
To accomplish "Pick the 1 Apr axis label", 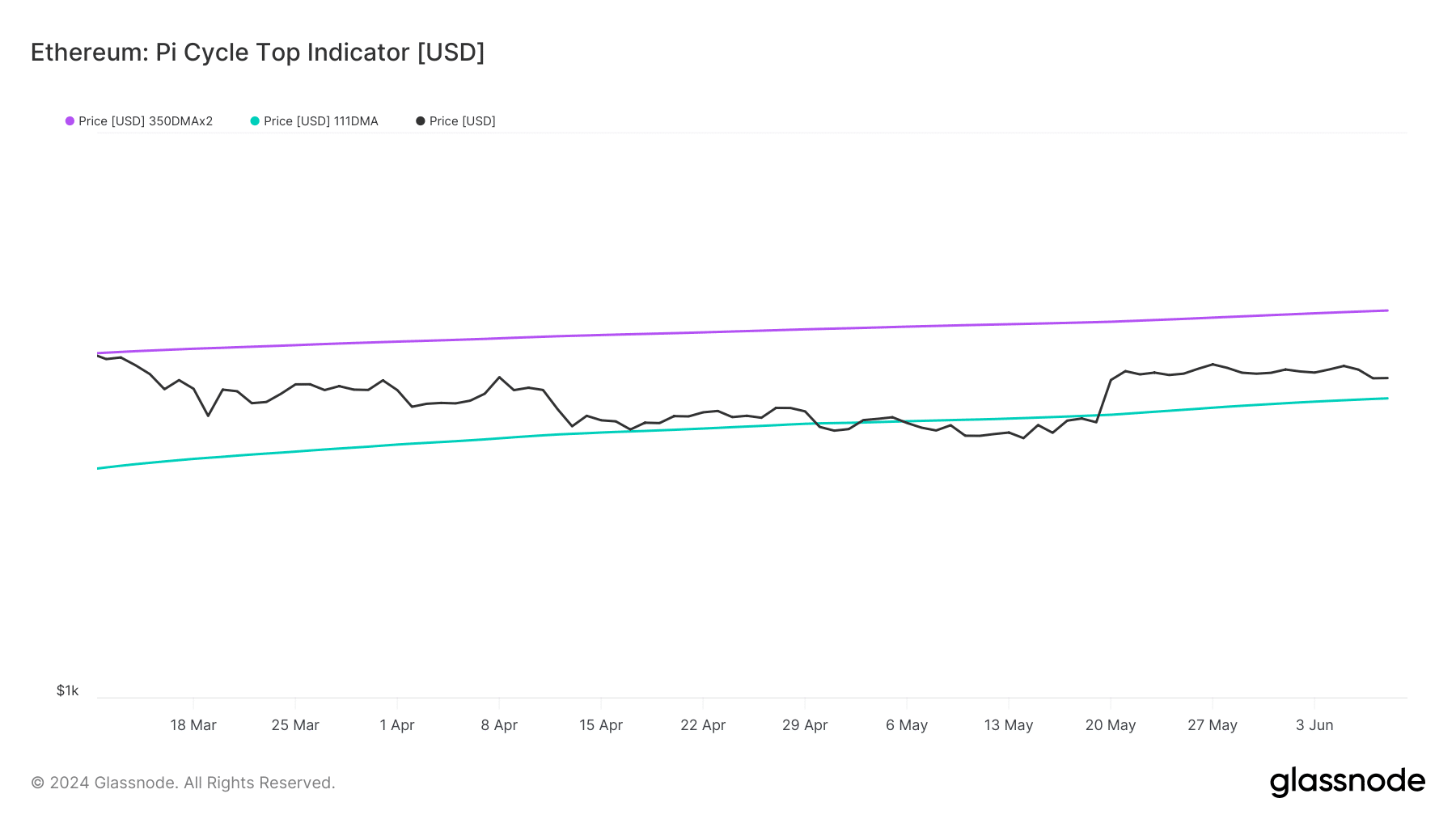I will 397,725.
